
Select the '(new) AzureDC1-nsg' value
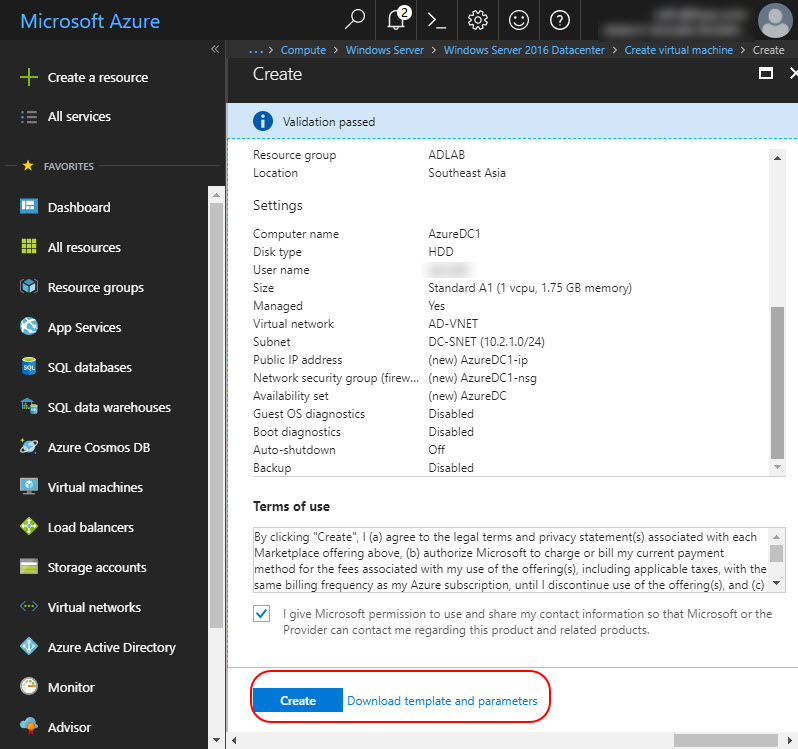[x=482, y=378]
